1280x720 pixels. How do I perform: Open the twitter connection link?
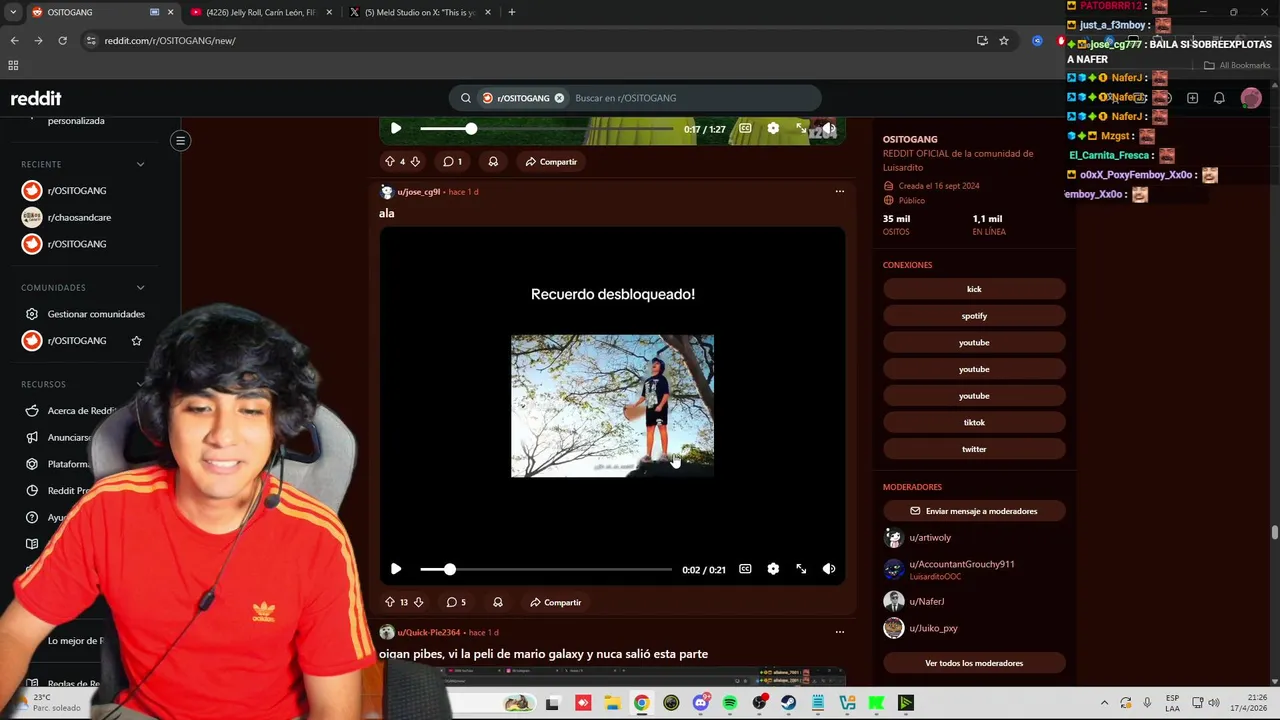pyautogui.click(x=974, y=449)
